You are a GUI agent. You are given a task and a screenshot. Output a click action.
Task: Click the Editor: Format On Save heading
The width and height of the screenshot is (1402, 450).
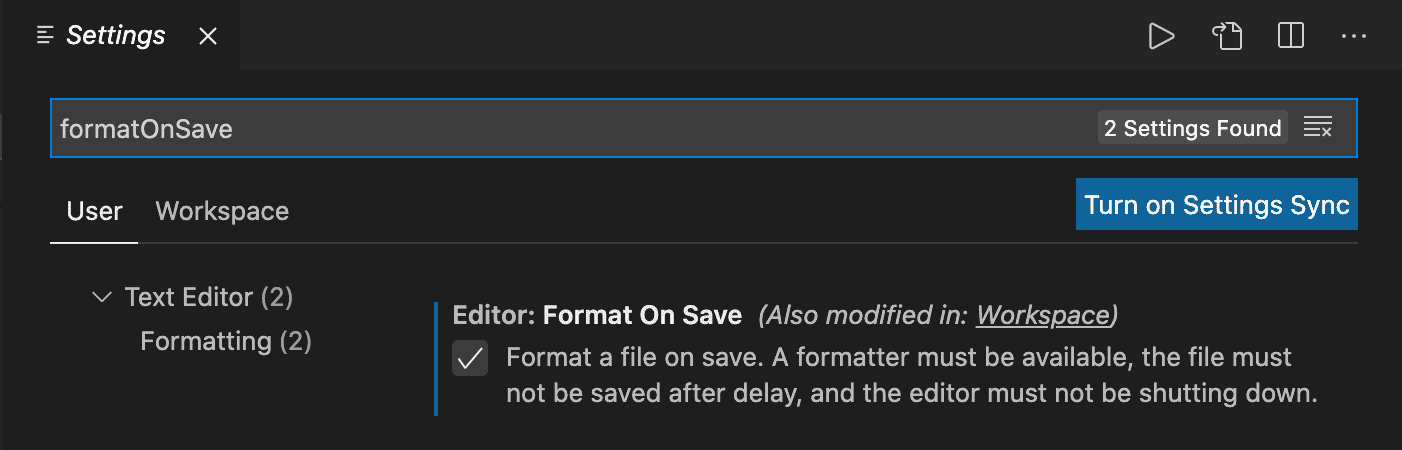[597, 315]
